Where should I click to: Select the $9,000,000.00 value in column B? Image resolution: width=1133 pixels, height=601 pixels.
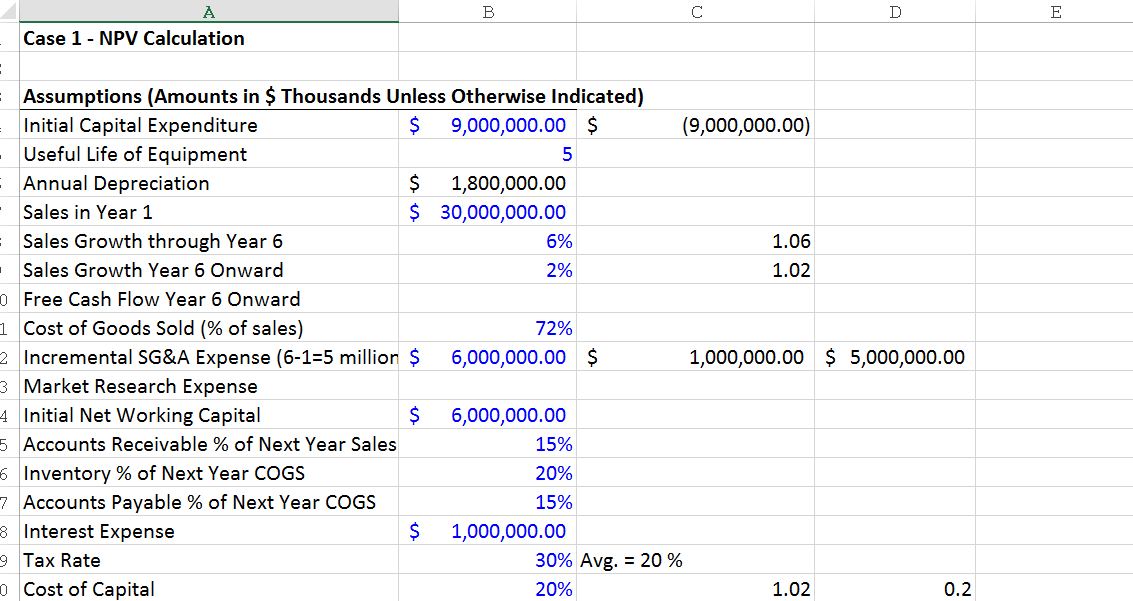pos(488,125)
